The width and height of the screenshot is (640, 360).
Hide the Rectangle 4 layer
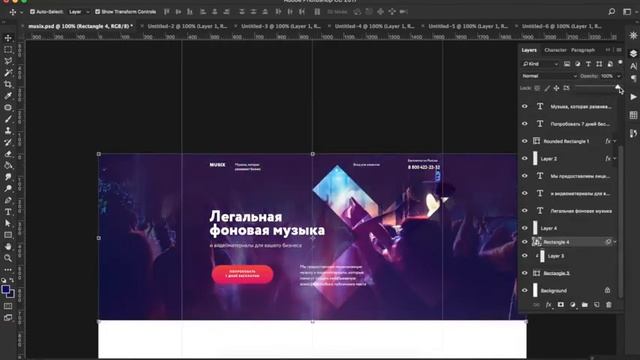point(525,242)
